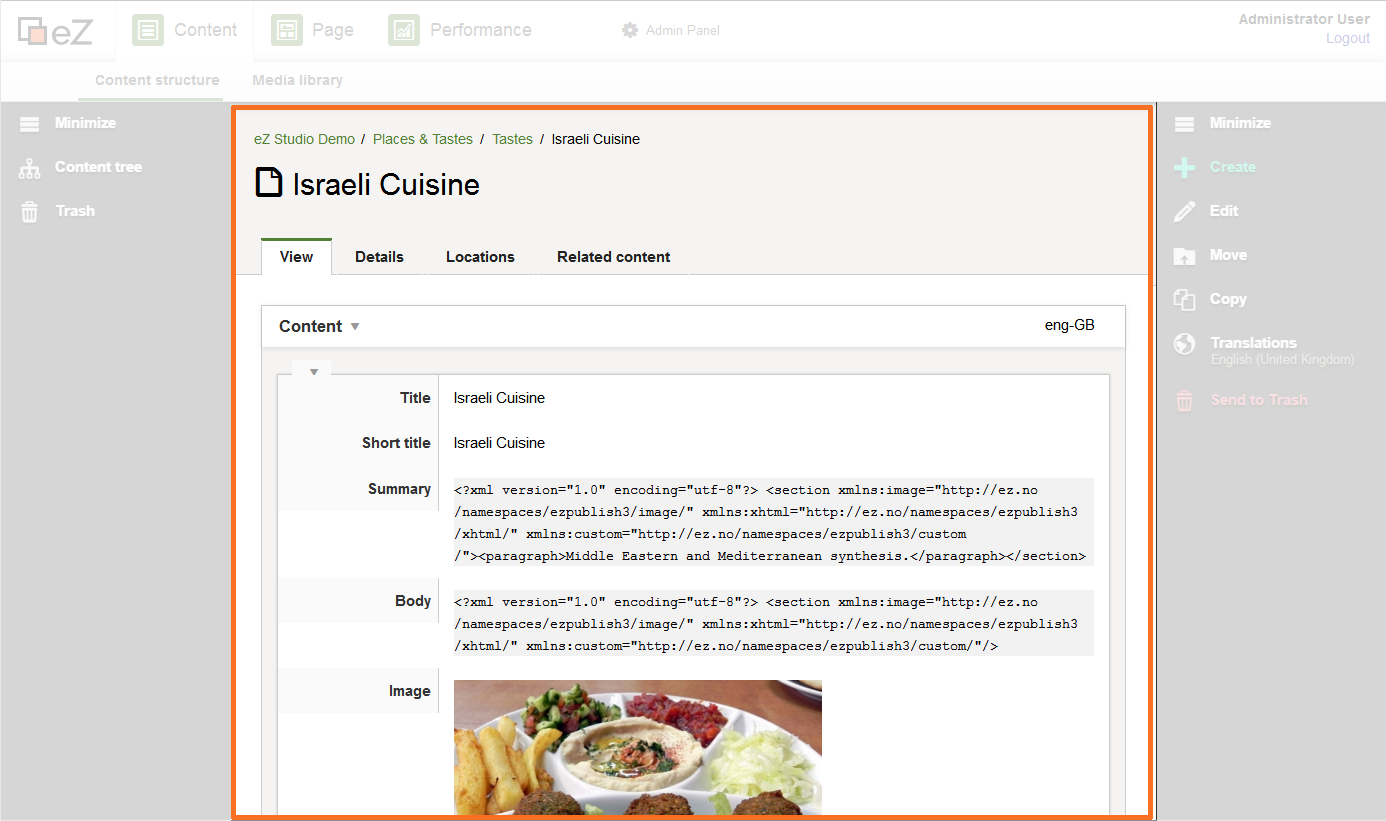Open the Content tree sidebar icon

pyautogui.click(x=30, y=168)
